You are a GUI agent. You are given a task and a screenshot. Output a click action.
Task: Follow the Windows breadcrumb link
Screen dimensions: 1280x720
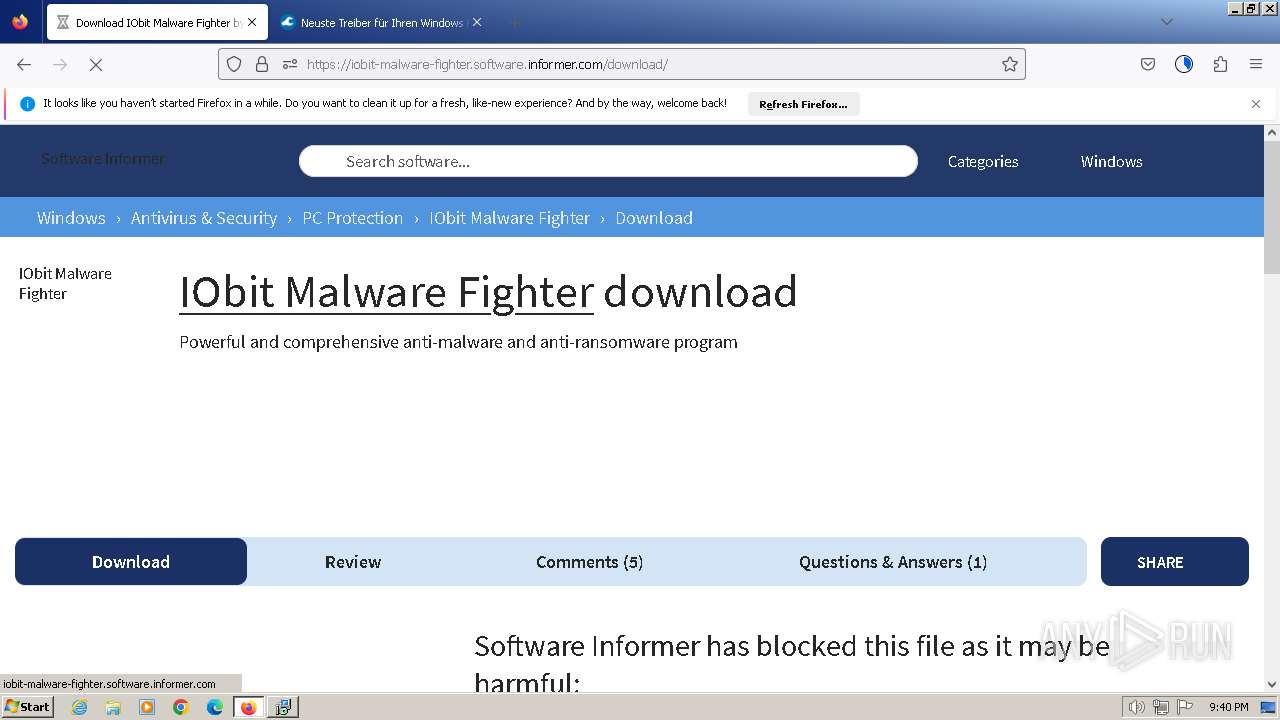point(71,218)
